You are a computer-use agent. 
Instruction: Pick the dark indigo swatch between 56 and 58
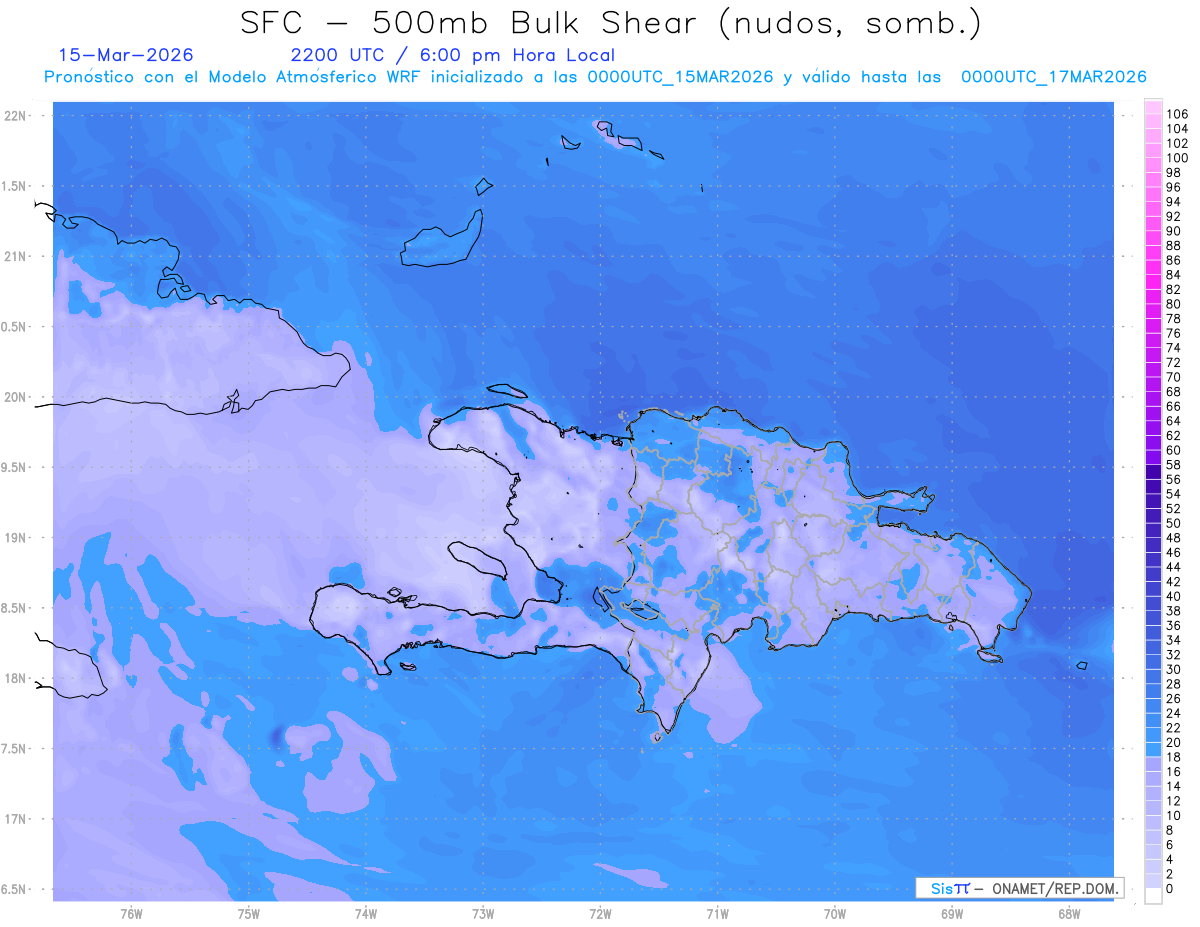click(x=1153, y=472)
